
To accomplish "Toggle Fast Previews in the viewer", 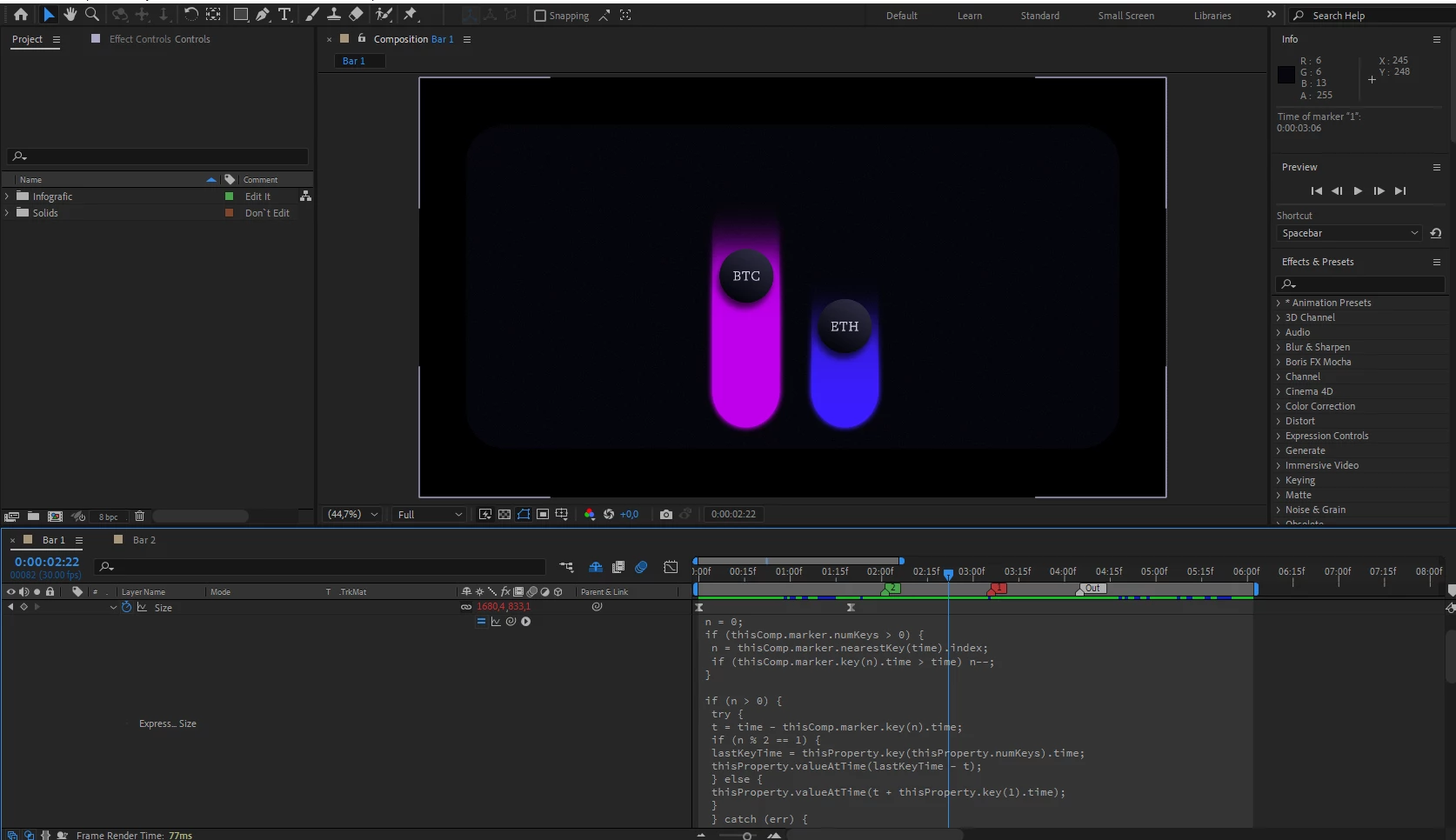I will 485,515.
